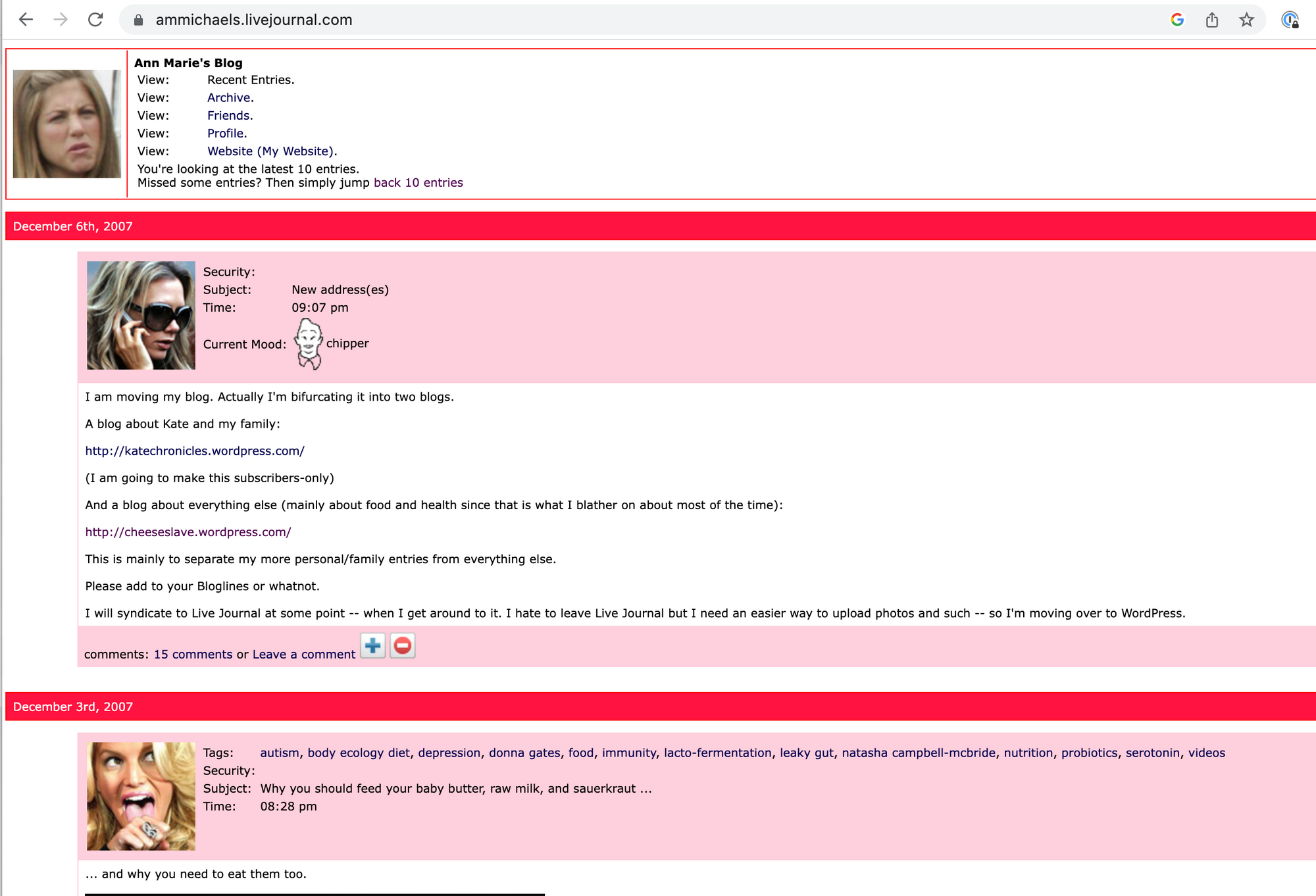View the 15 comments link
The image size is (1316, 896).
(x=193, y=654)
